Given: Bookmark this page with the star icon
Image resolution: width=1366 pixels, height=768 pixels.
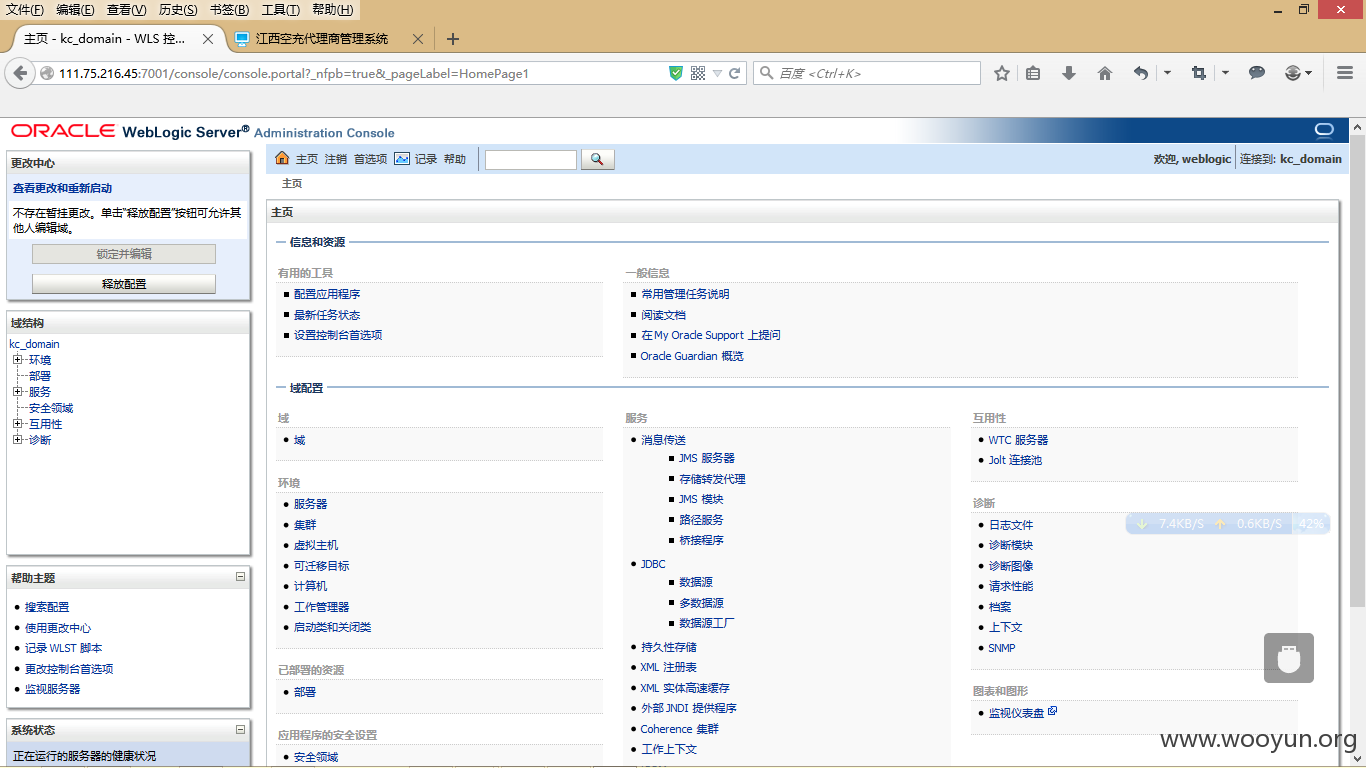Looking at the screenshot, I should pyautogui.click(x=1002, y=73).
